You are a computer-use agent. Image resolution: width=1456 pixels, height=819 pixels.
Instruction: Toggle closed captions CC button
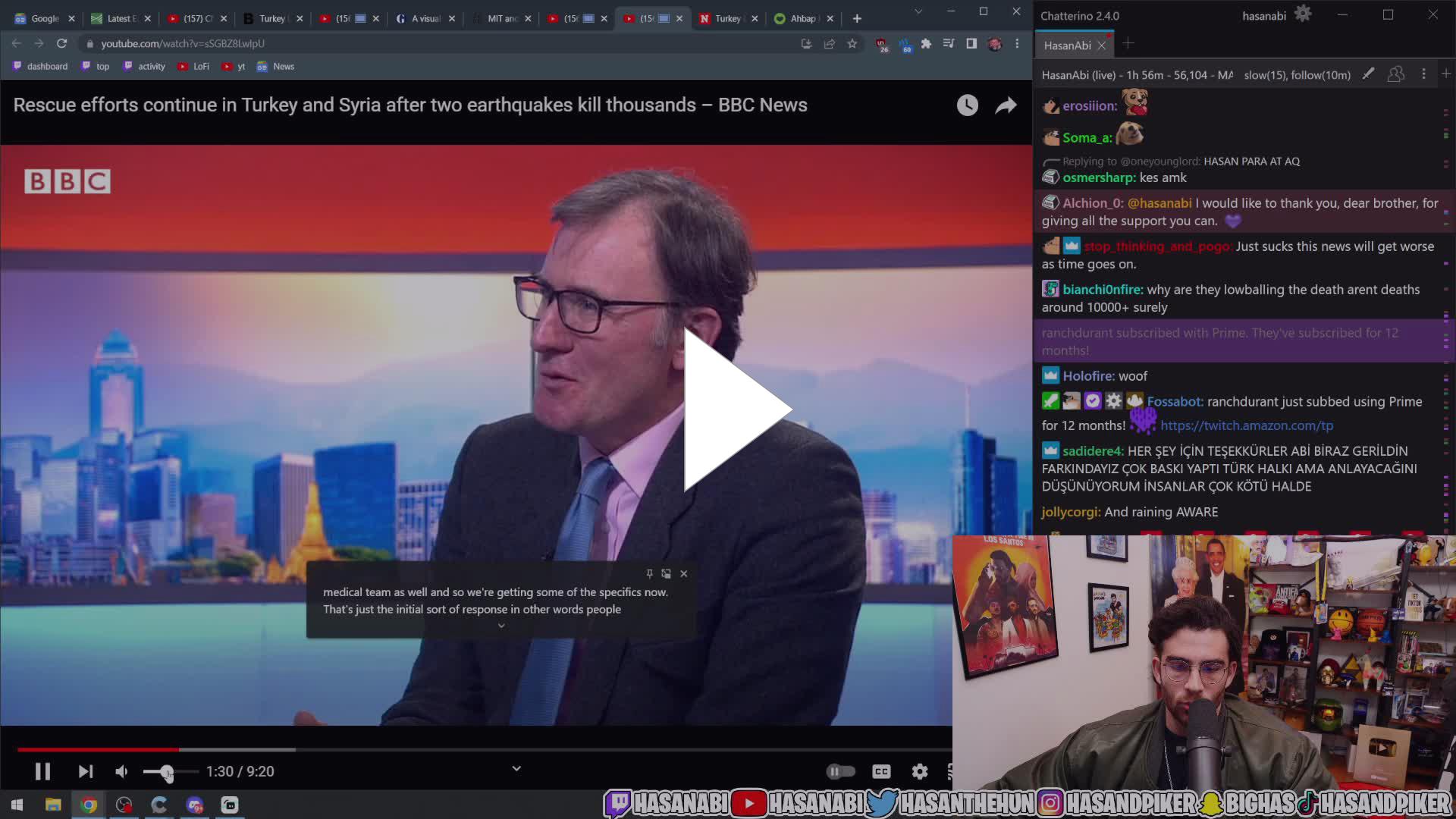pos(881,771)
